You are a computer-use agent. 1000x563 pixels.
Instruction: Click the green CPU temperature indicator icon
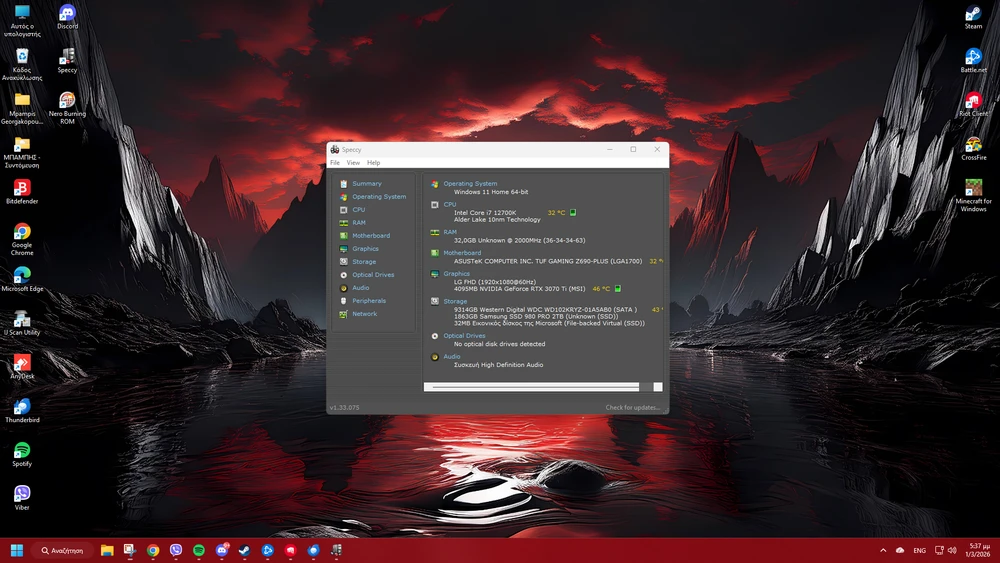tap(573, 213)
